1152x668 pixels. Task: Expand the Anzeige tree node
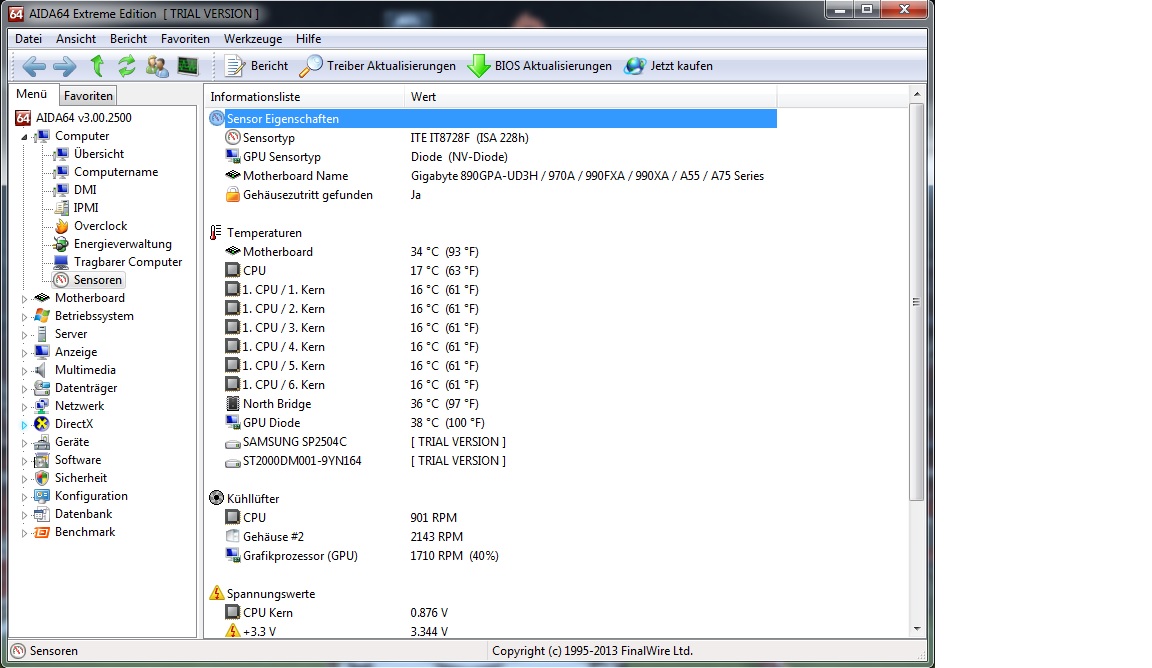[x=24, y=353]
